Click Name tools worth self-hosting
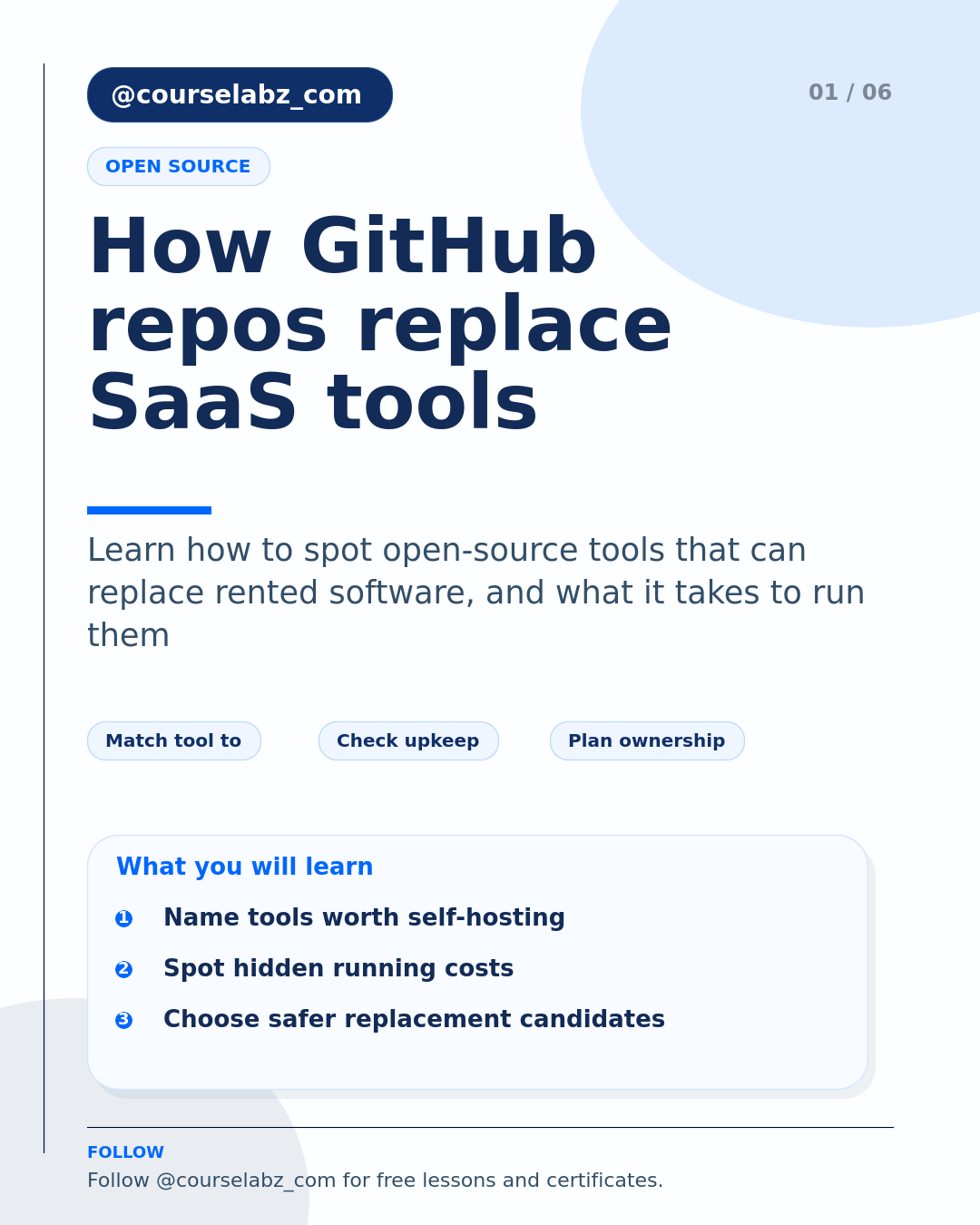Image resolution: width=980 pixels, height=1225 pixels. pyautogui.click(x=364, y=918)
